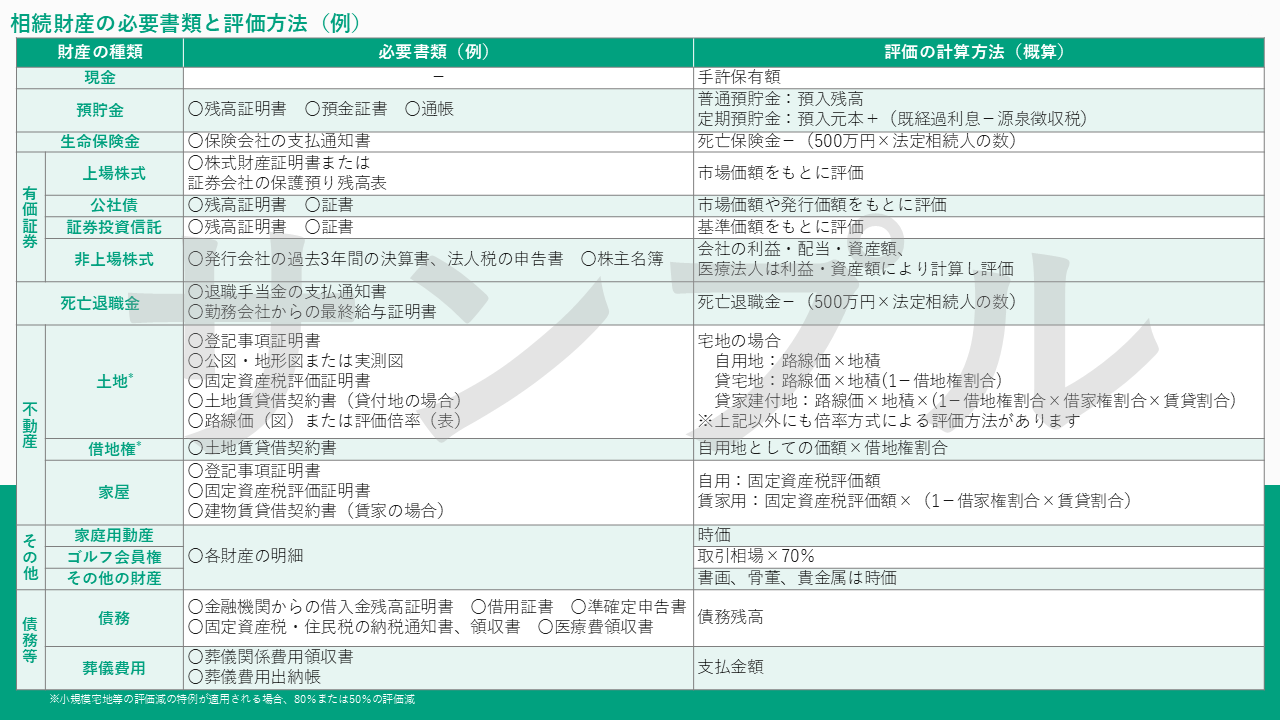Screen dimensions: 1280x720
Task: Click the 普通預貯金：預入残高 line
Action: (780, 99)
